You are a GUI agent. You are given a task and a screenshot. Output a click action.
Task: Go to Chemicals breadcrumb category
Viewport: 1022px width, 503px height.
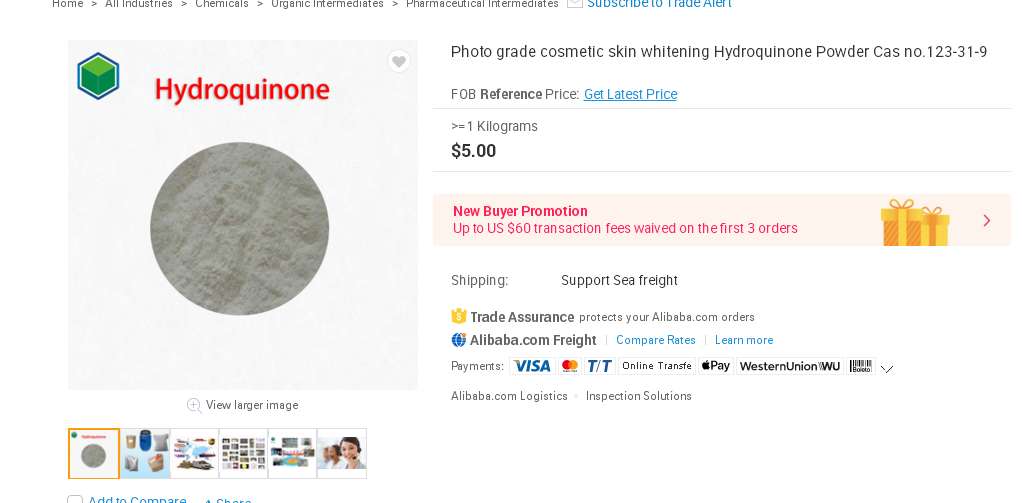[222, 4]
